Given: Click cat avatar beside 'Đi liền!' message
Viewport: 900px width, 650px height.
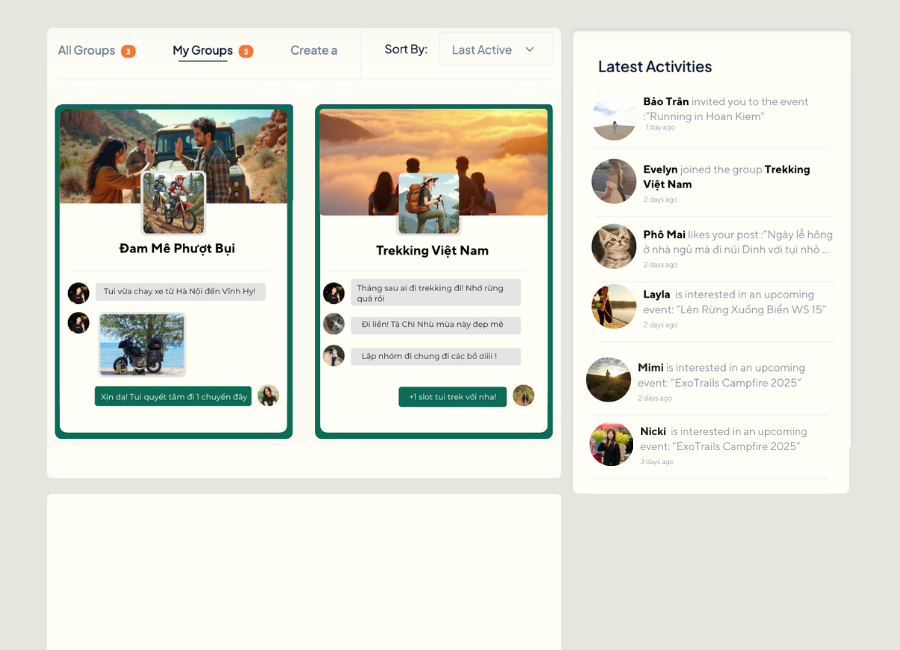Looking at the screenshot, I should tap(333, 324).
